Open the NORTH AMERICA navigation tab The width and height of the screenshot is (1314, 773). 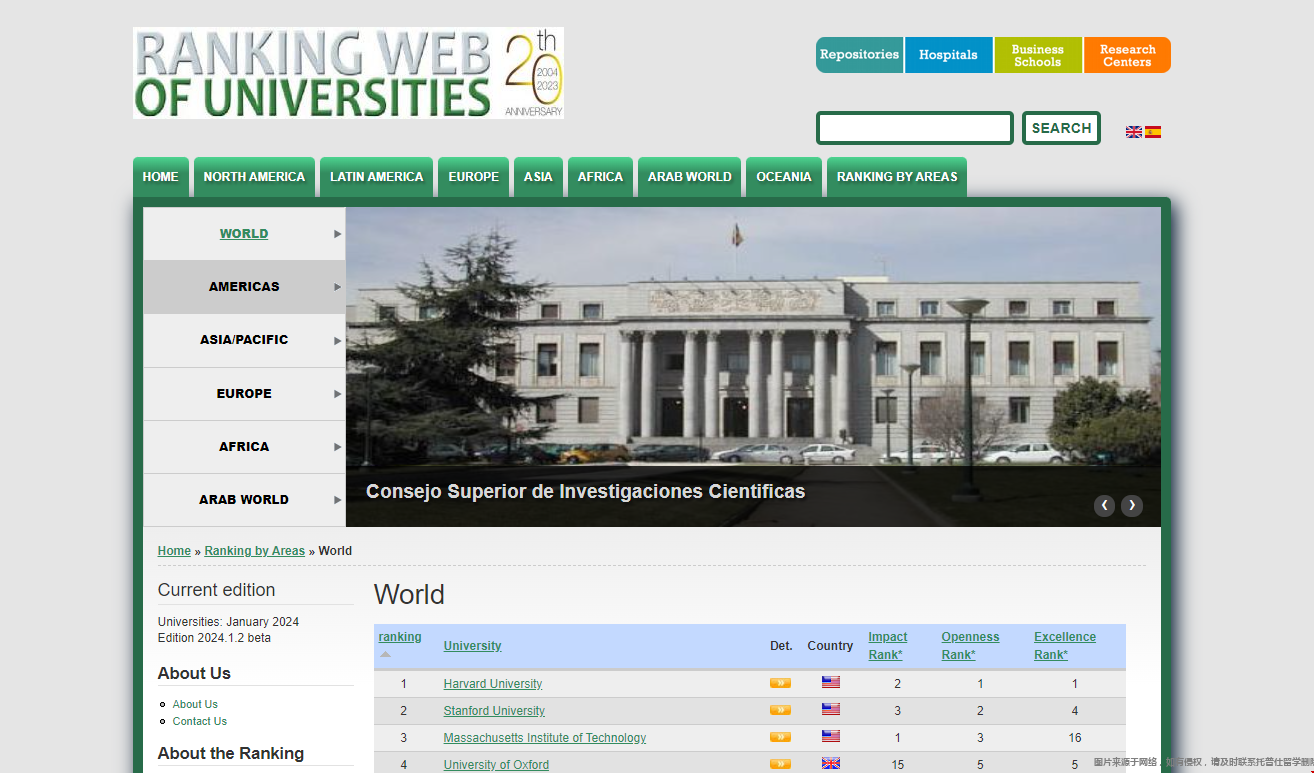(x=254, y=177)
